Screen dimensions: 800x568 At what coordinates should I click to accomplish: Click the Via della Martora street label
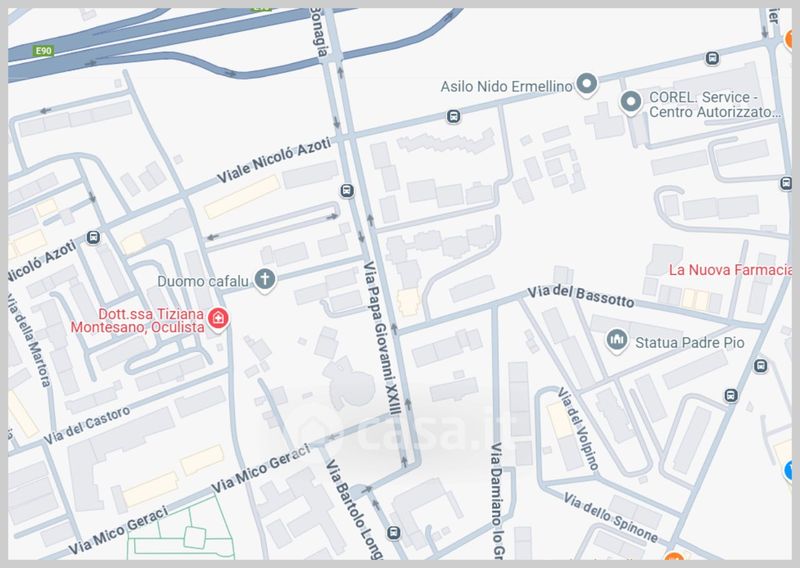pos(31,340)
